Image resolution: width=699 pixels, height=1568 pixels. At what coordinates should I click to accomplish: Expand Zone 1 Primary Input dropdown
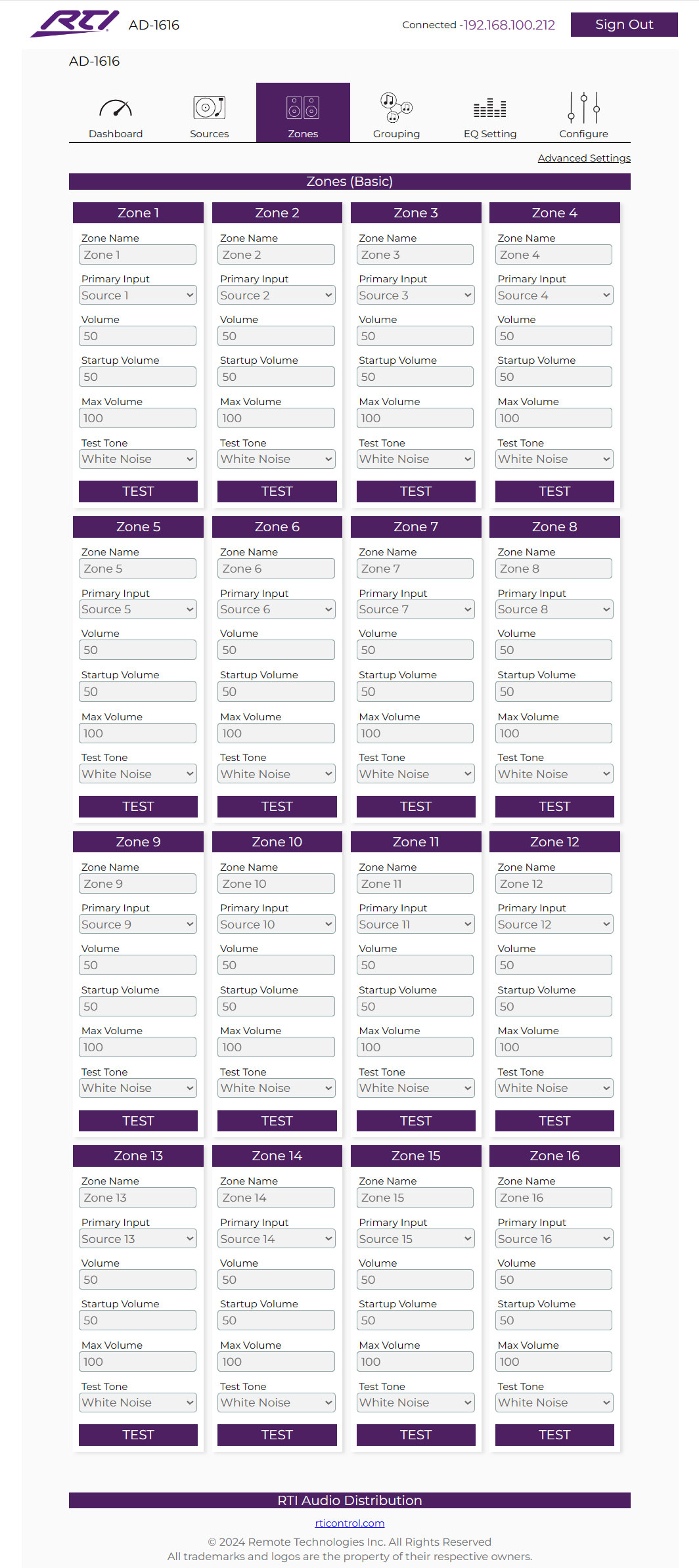click(x=138, y=295)
